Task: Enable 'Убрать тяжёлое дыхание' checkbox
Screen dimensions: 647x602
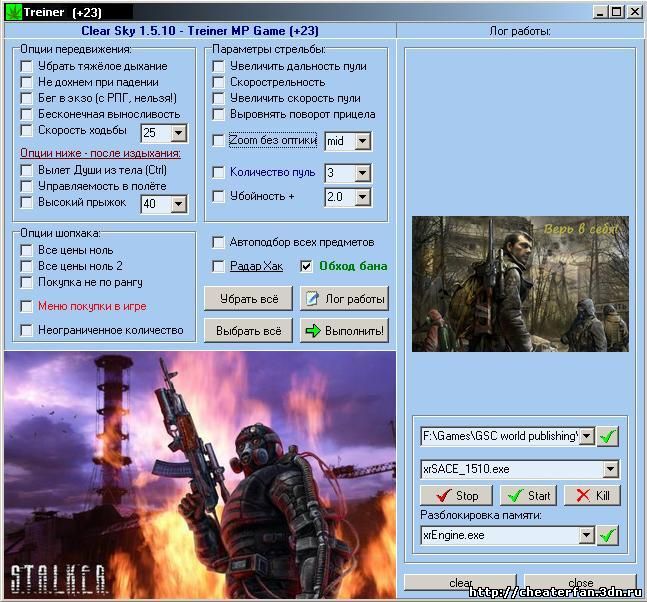Action: 26,66
